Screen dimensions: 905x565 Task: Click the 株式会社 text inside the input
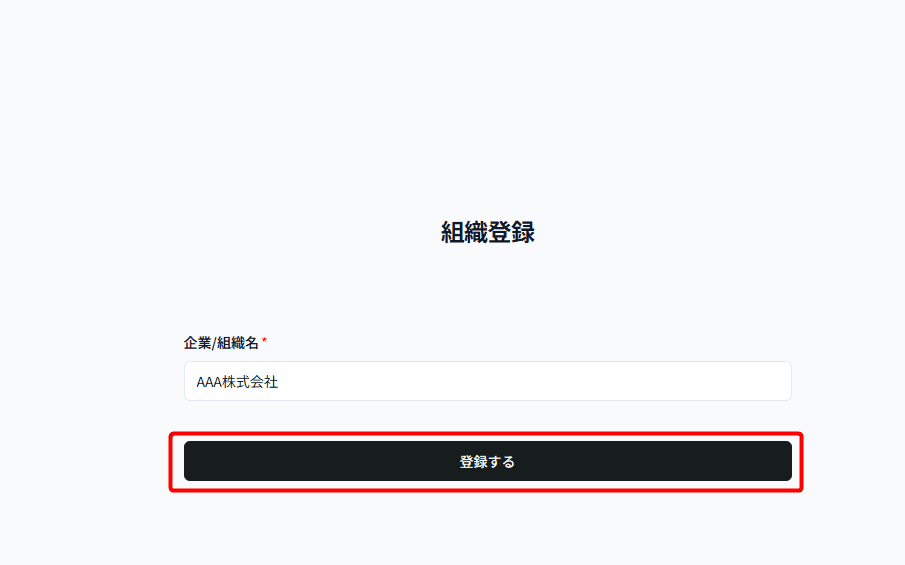tap(250, 382)
